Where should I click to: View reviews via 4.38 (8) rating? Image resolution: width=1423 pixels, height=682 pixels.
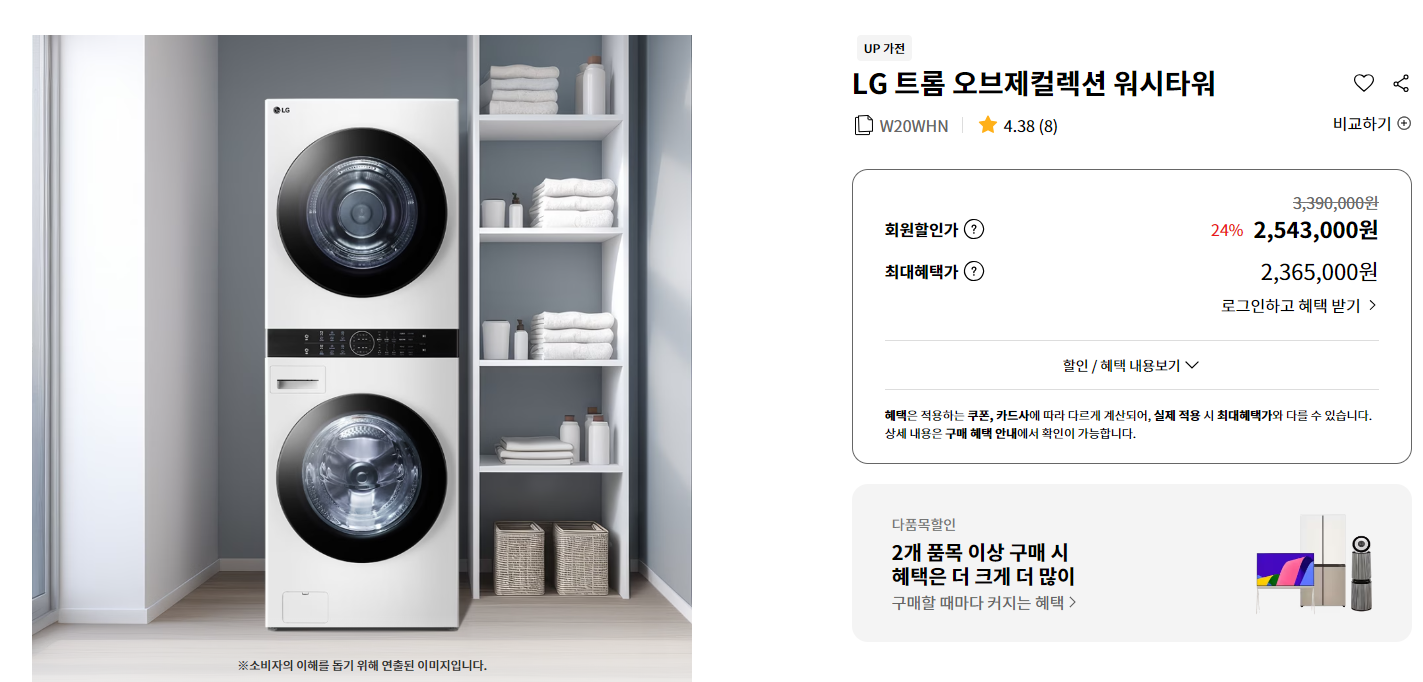[x=1030, y=126]
